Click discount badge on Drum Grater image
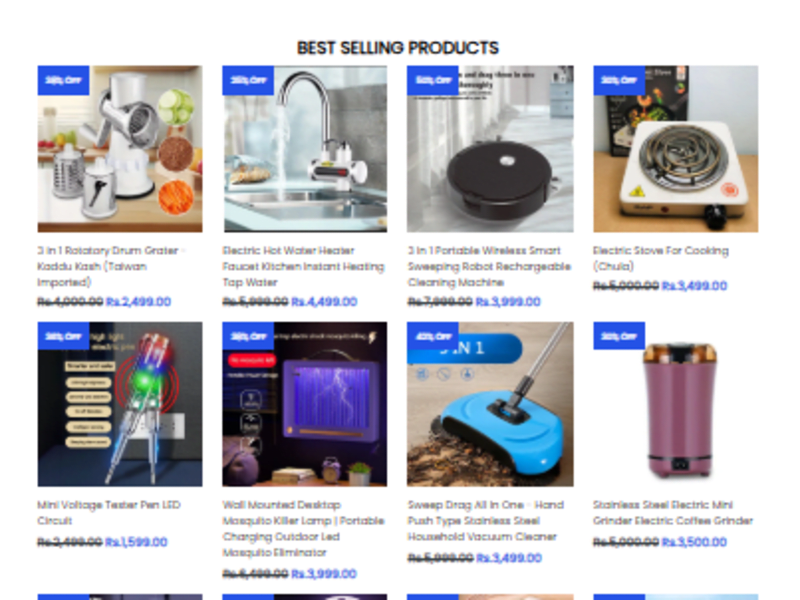The height and width of the screenshot is (600, 800). tap(63, 80)
